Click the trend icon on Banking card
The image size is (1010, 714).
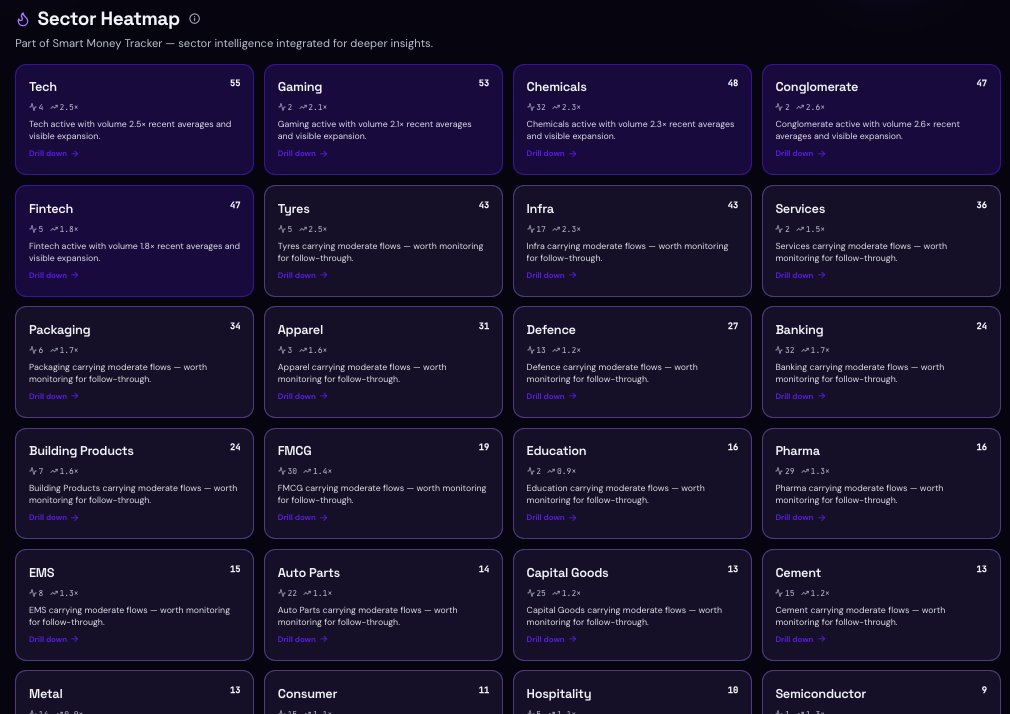pyautogui.click(x=805, y=350)
